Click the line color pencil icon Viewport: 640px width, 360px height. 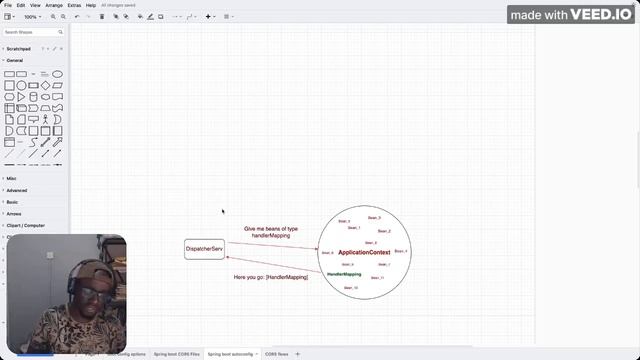coord(150,17)
